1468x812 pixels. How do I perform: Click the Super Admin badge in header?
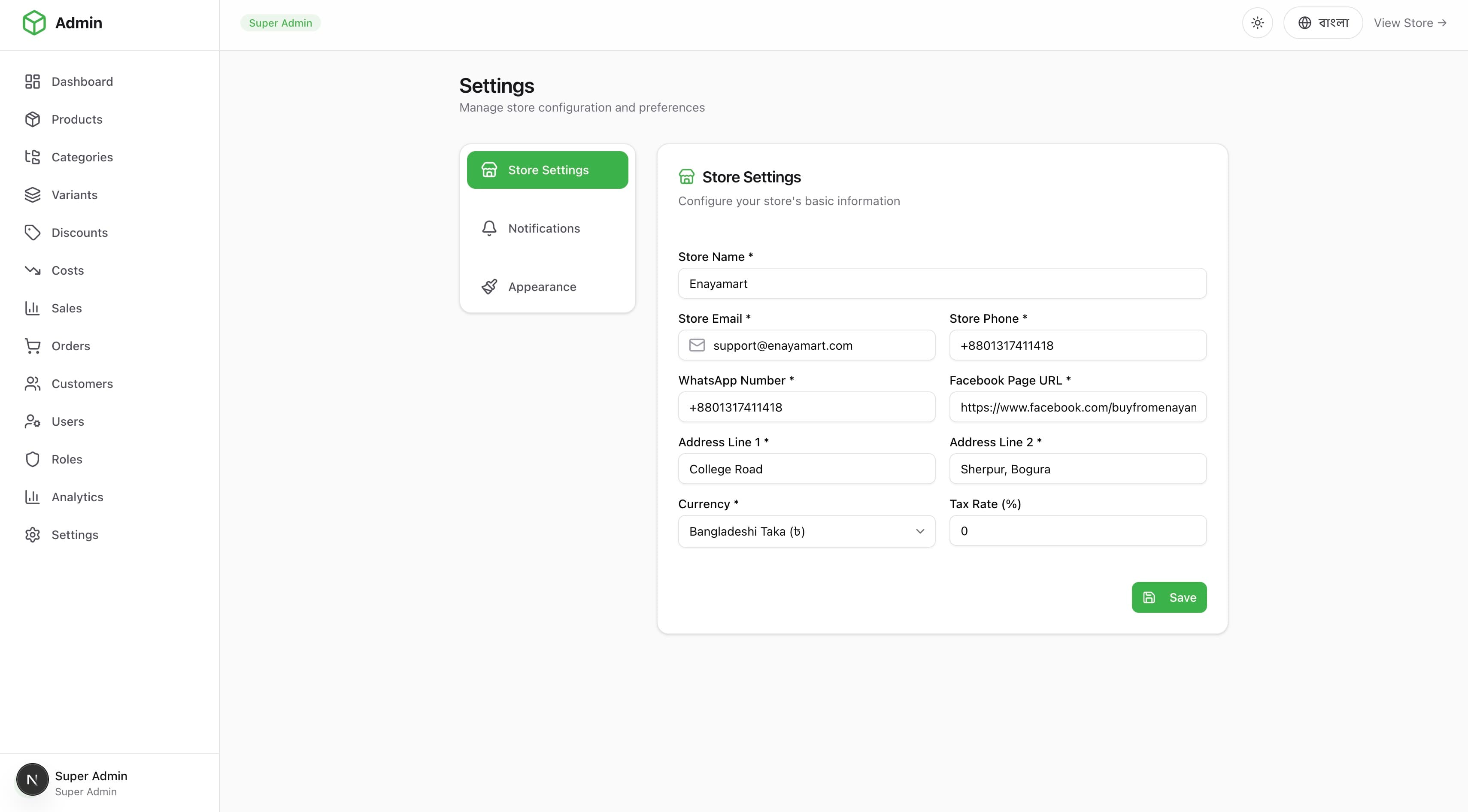pos(280,23)
